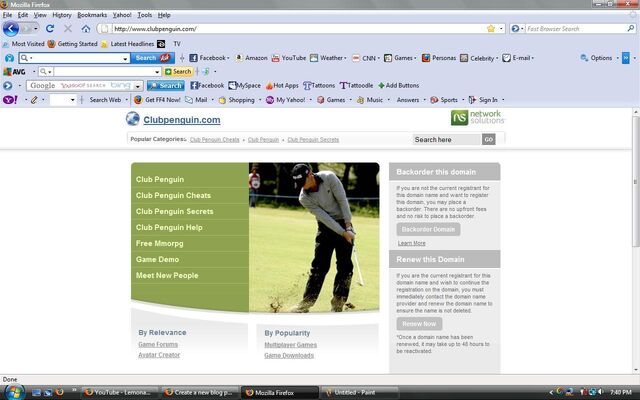The height and width of the screenshot is (400, 640).
Task: Go back with the blue back arrow
Action: click(x=11, y=29)
